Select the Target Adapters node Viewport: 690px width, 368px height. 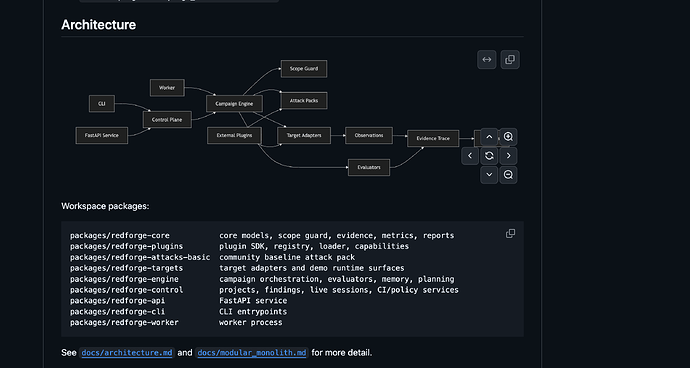click(x=304, y=136)
